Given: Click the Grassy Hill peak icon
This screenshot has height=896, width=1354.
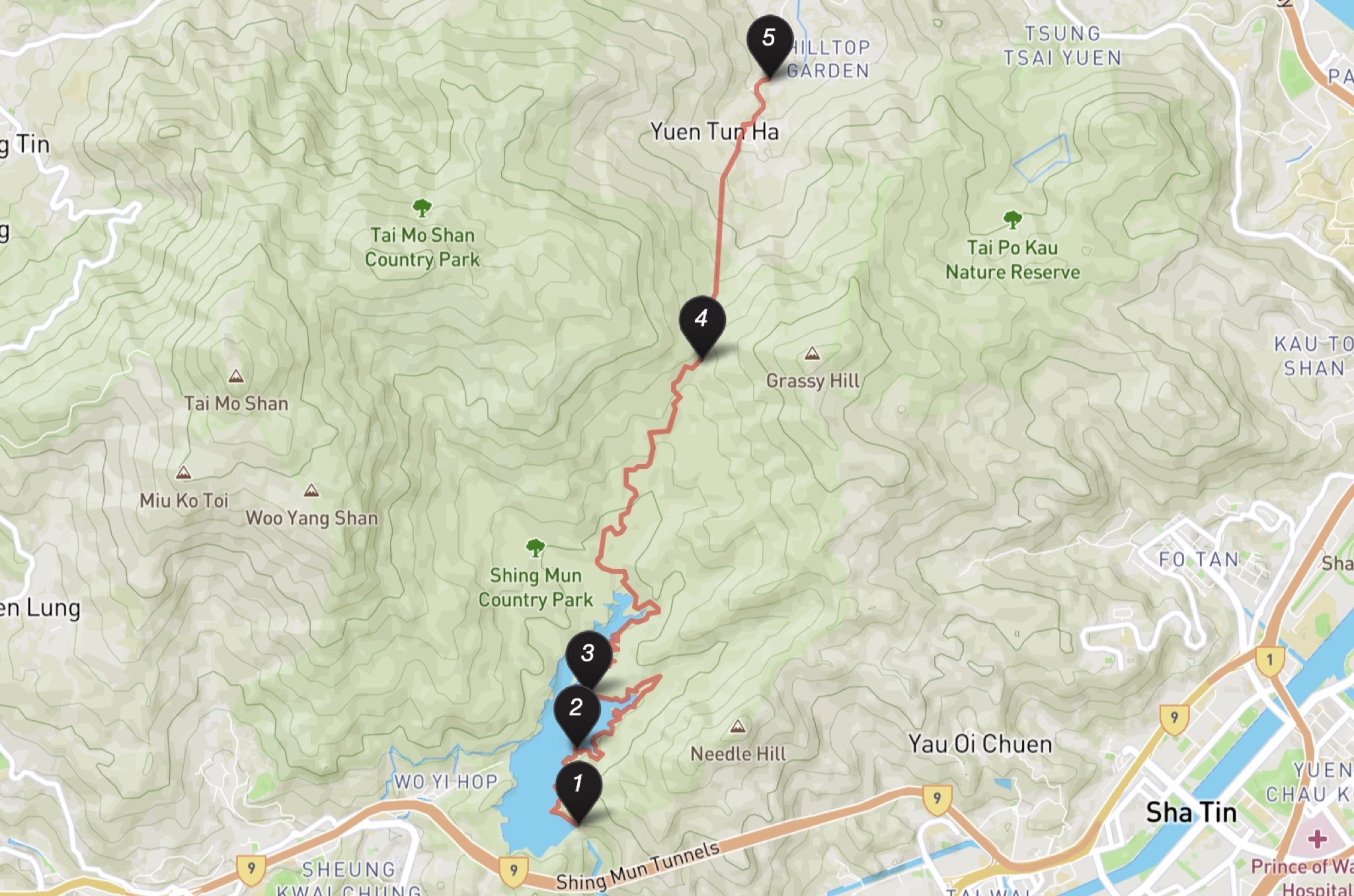Looking at the screenshot, I should 812,354.
